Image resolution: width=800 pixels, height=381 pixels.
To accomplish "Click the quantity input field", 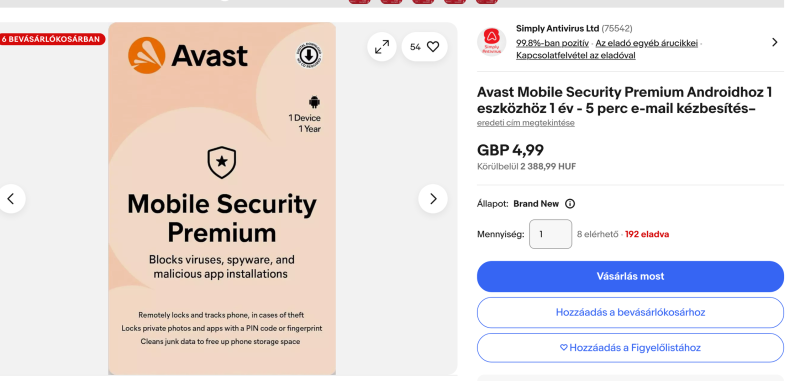I will tap(550, 234).
